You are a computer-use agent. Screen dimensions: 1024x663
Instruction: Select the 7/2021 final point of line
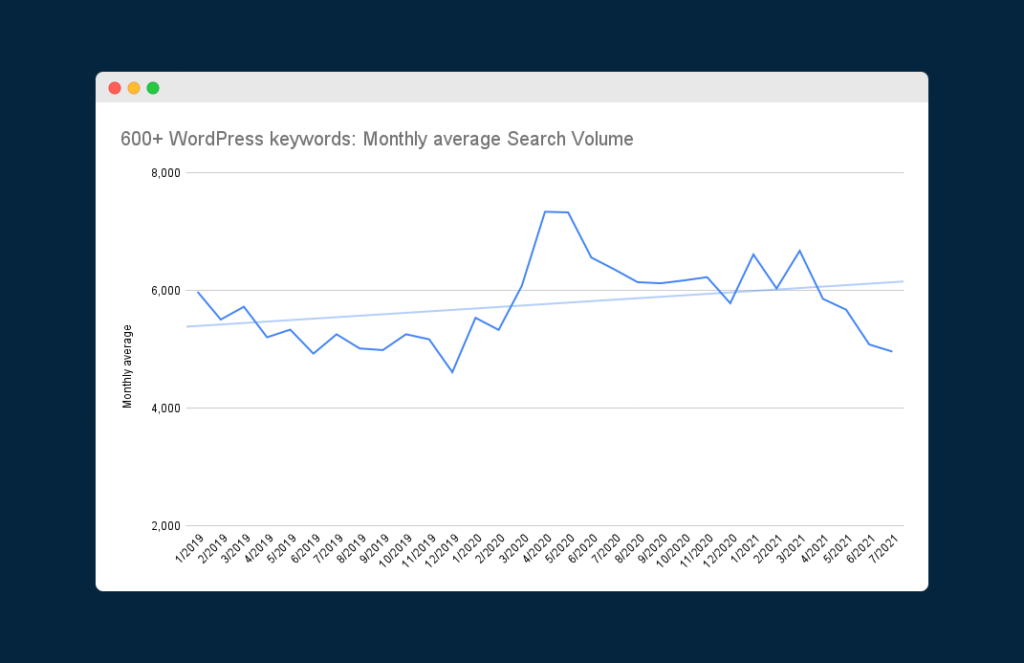892,351
